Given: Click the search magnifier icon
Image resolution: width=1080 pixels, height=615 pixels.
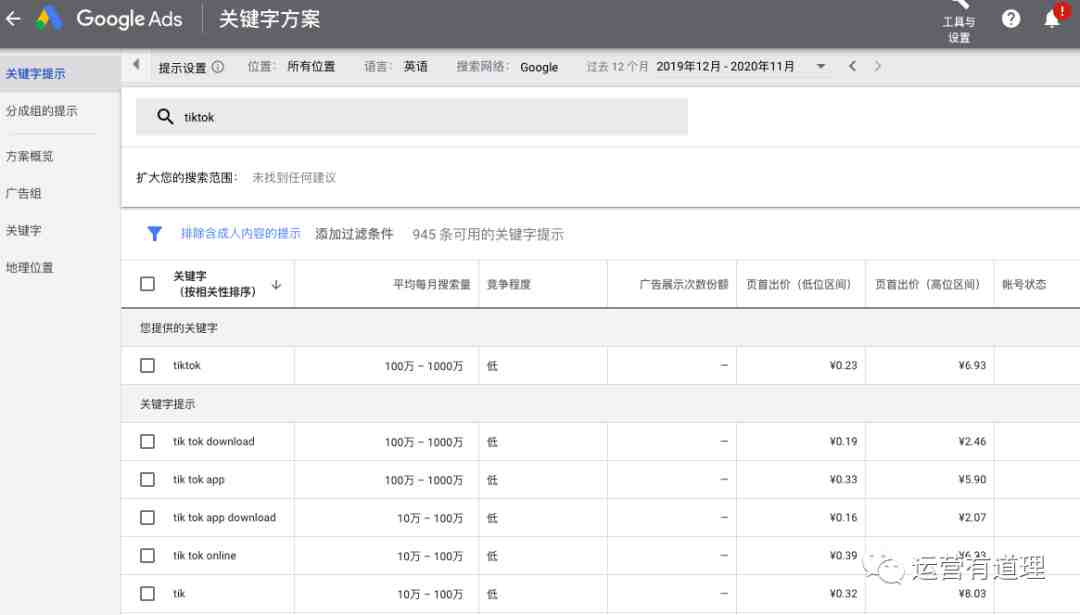Looking at the screenshot, I should point(165,116).
